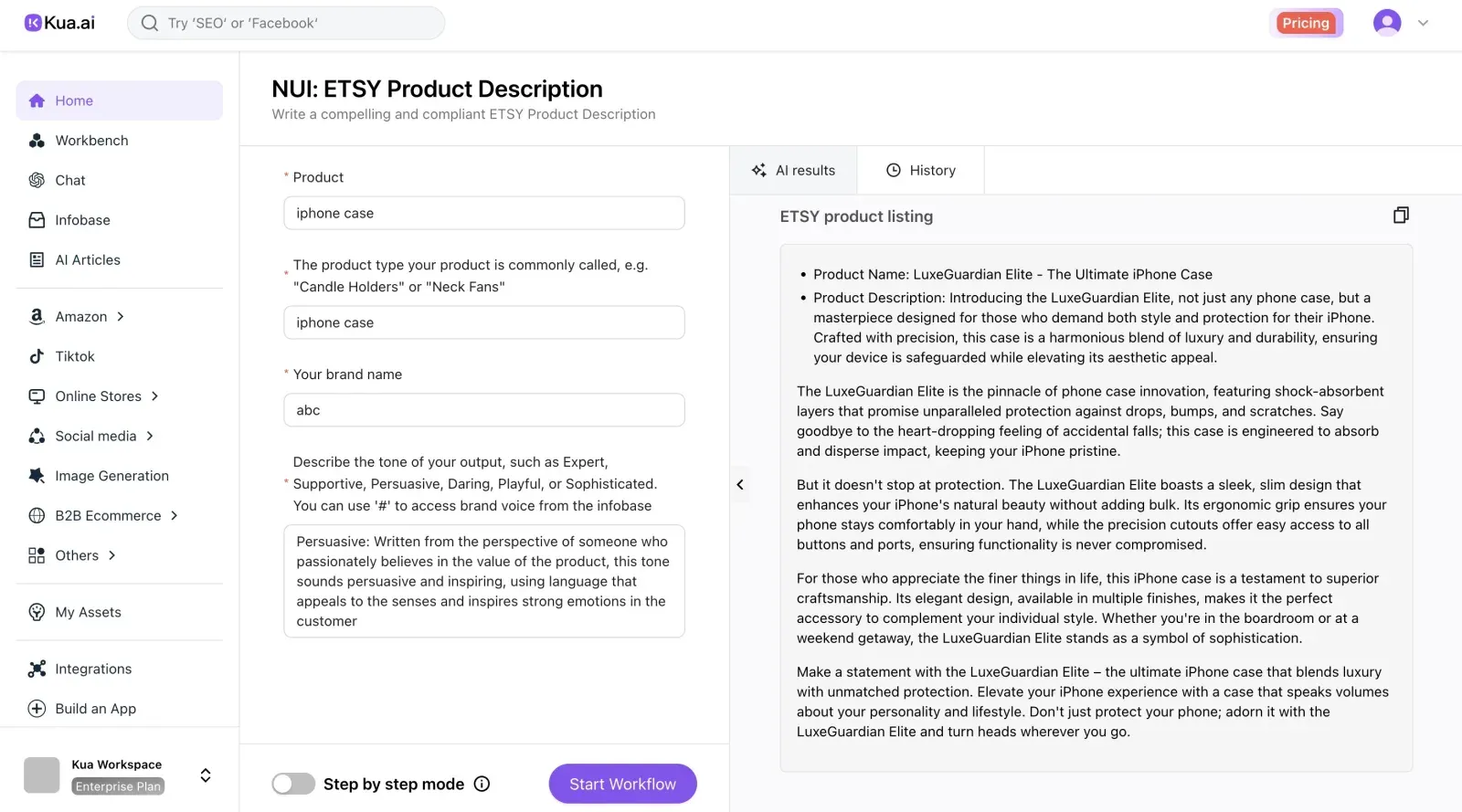
Task: Expand the Online Stores category
Action: click(98, 395)
